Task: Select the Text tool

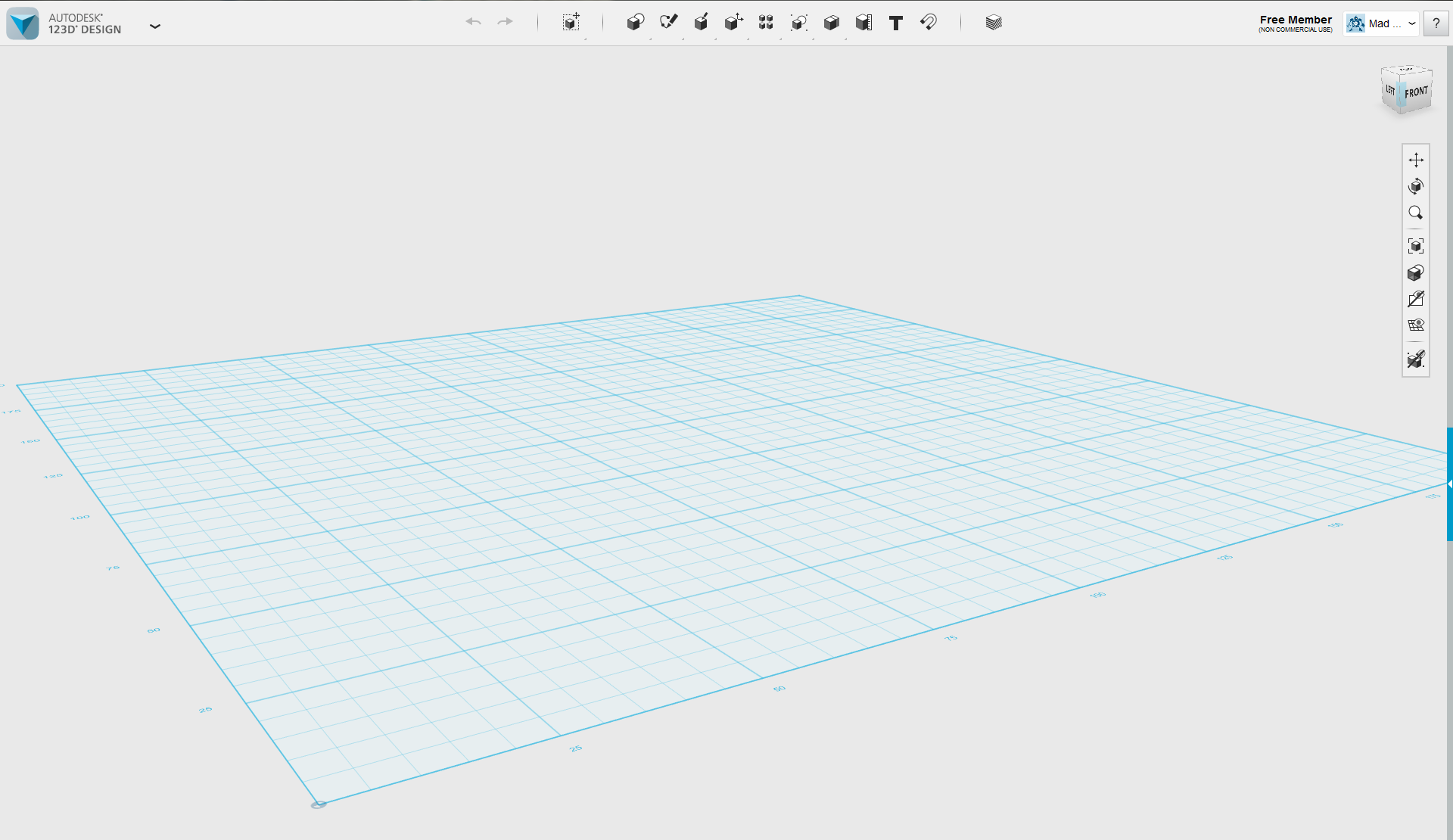Action: coord(895,23)
